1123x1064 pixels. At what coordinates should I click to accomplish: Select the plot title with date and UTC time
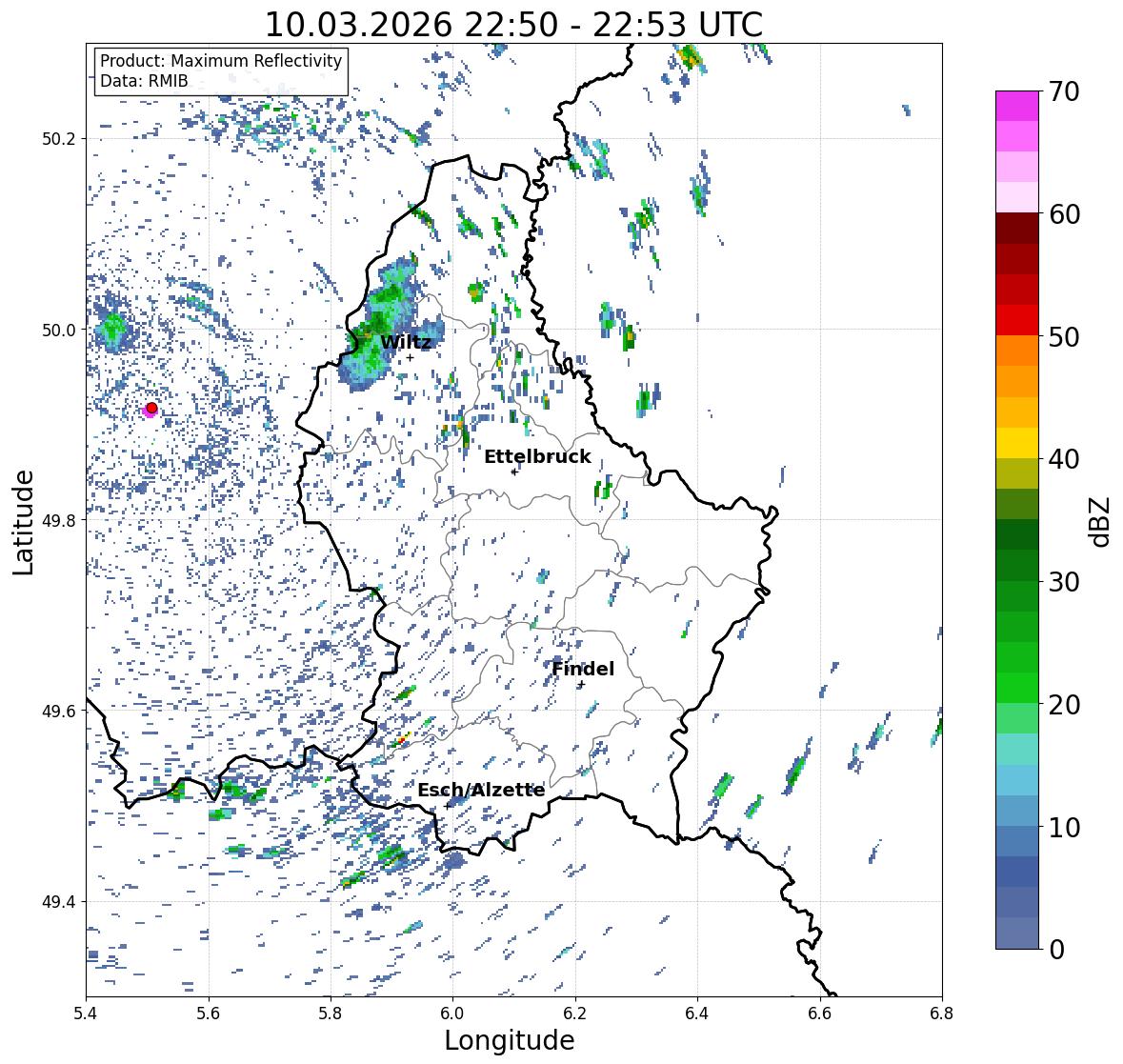point(513,25)
